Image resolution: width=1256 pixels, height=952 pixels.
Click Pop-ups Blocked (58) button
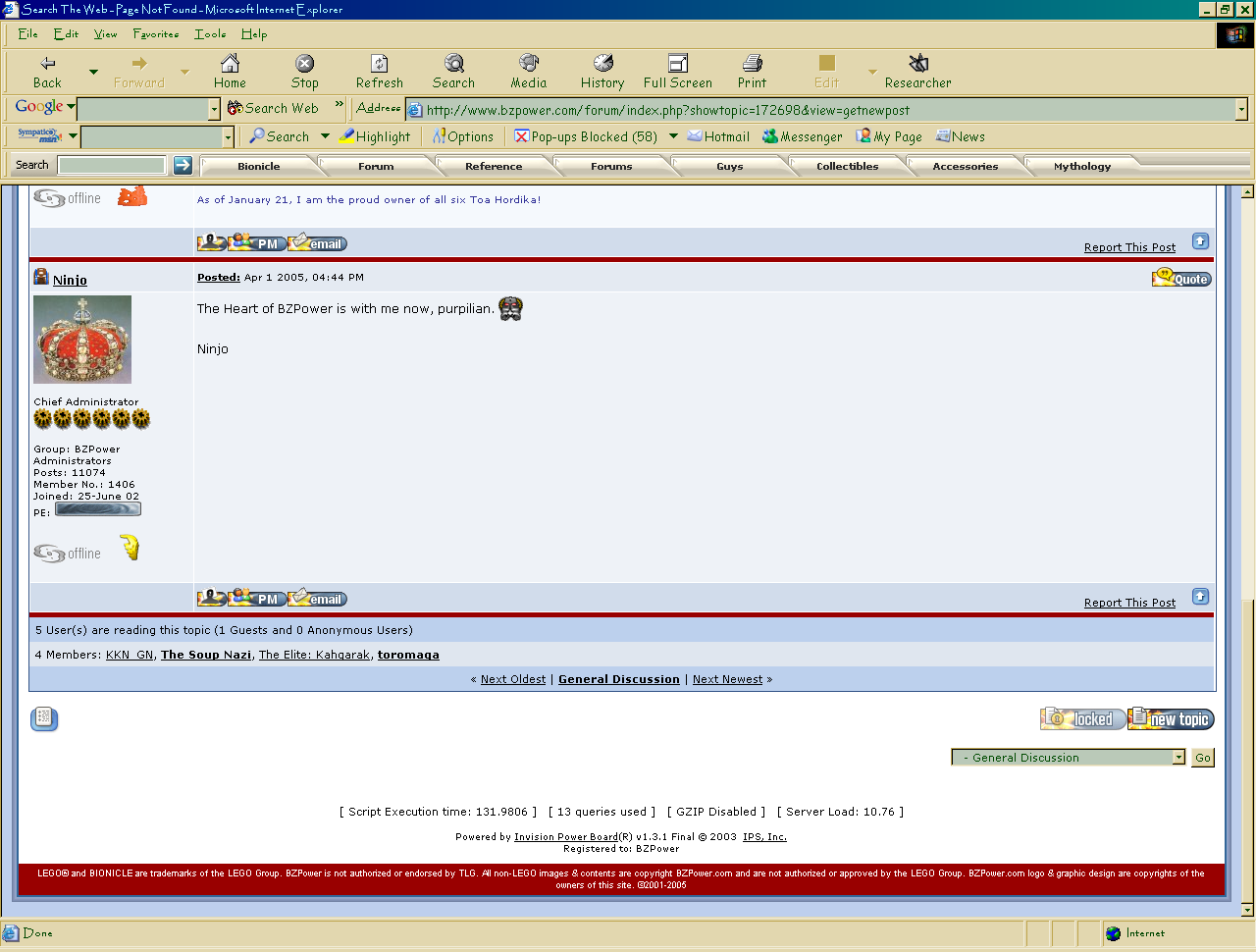tap(586, 136)
